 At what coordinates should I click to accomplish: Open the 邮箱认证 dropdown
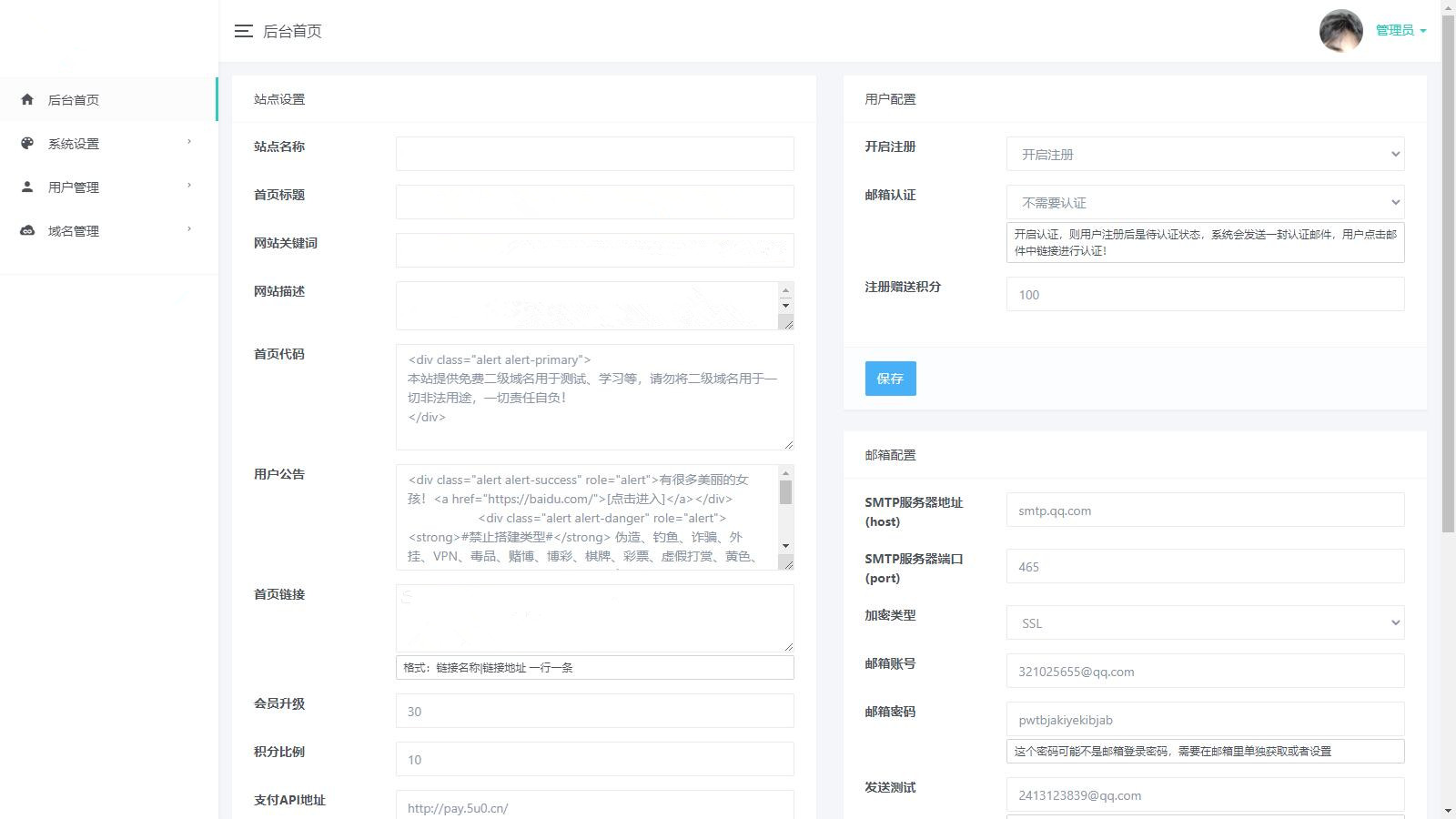click(x=1204, y=202)
